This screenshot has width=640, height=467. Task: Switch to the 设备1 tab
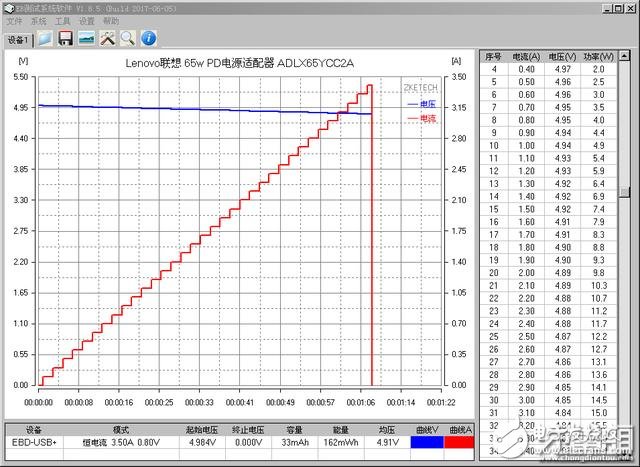coord(19,40)
